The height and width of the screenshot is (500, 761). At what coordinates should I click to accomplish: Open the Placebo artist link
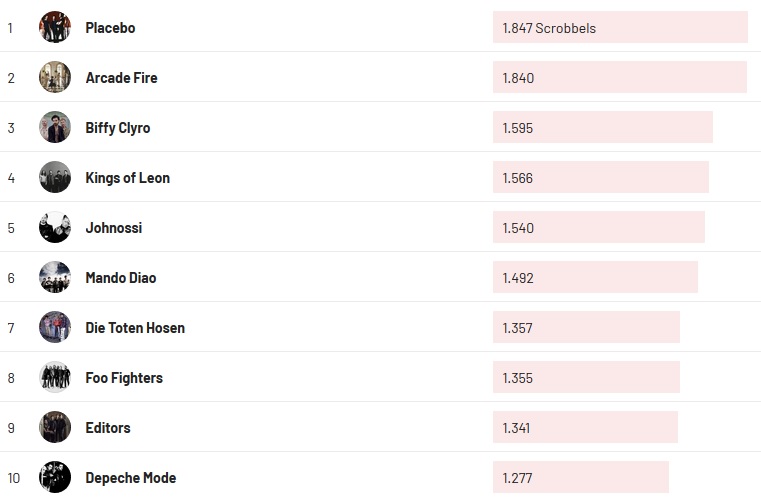tap(110, 28)
